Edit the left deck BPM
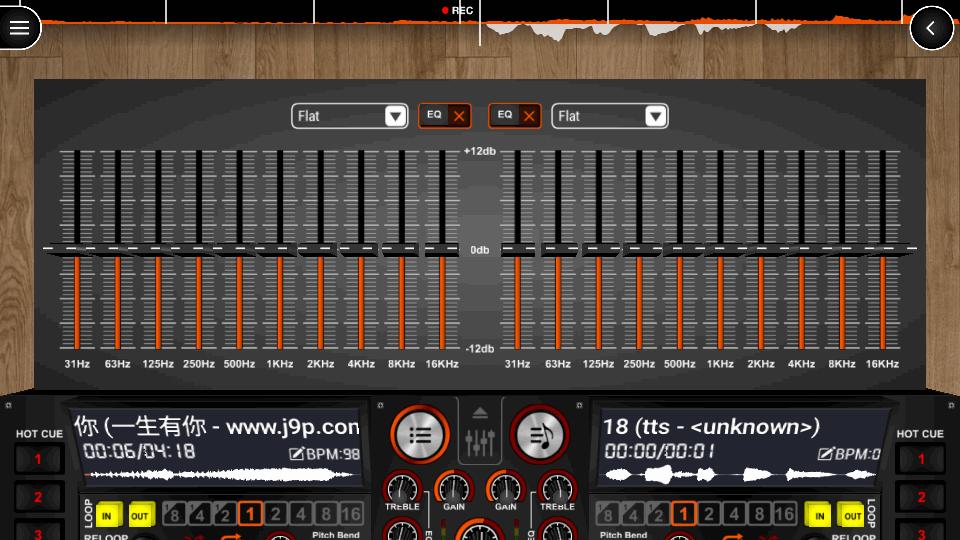960x540 pixels. tap(324, 454)
